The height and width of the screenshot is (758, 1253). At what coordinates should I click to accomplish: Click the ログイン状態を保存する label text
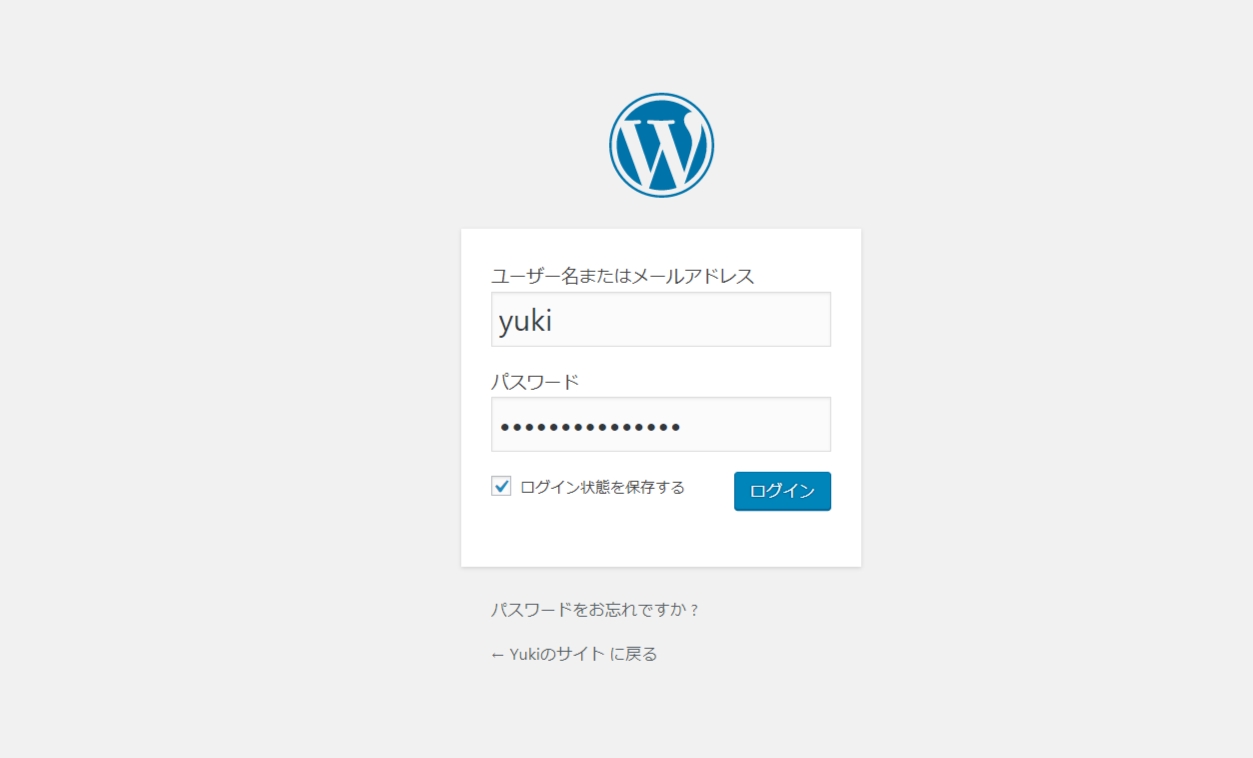point(602,487)
